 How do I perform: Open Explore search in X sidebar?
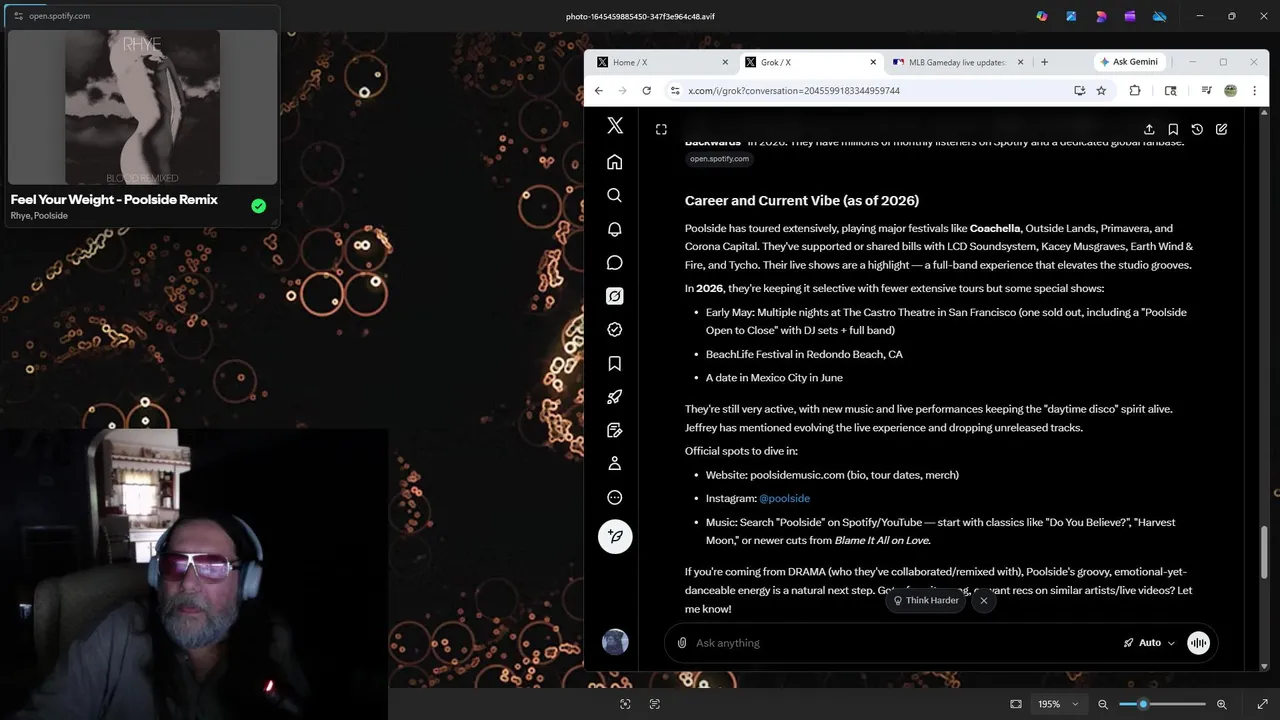615,195
